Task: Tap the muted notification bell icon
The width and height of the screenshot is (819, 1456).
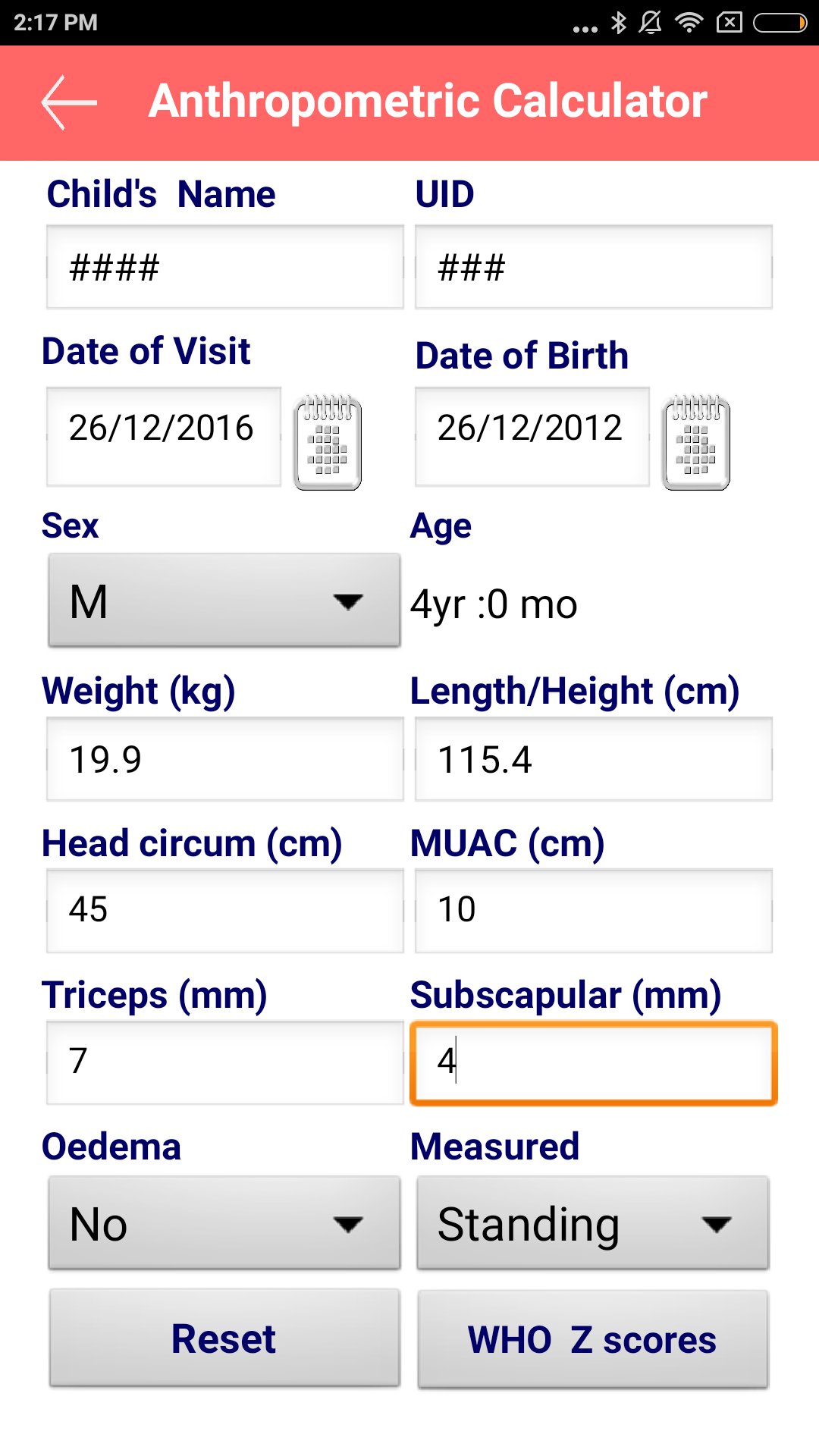Action: click(651, 23)
